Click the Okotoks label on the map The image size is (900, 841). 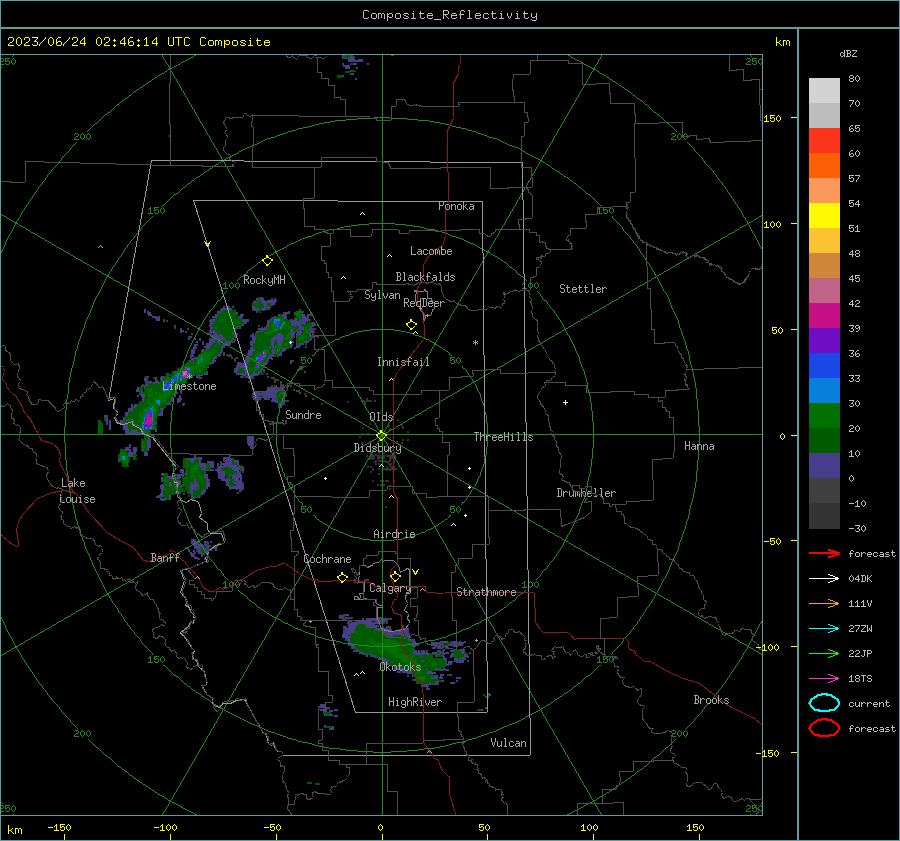tap(400, 667)
